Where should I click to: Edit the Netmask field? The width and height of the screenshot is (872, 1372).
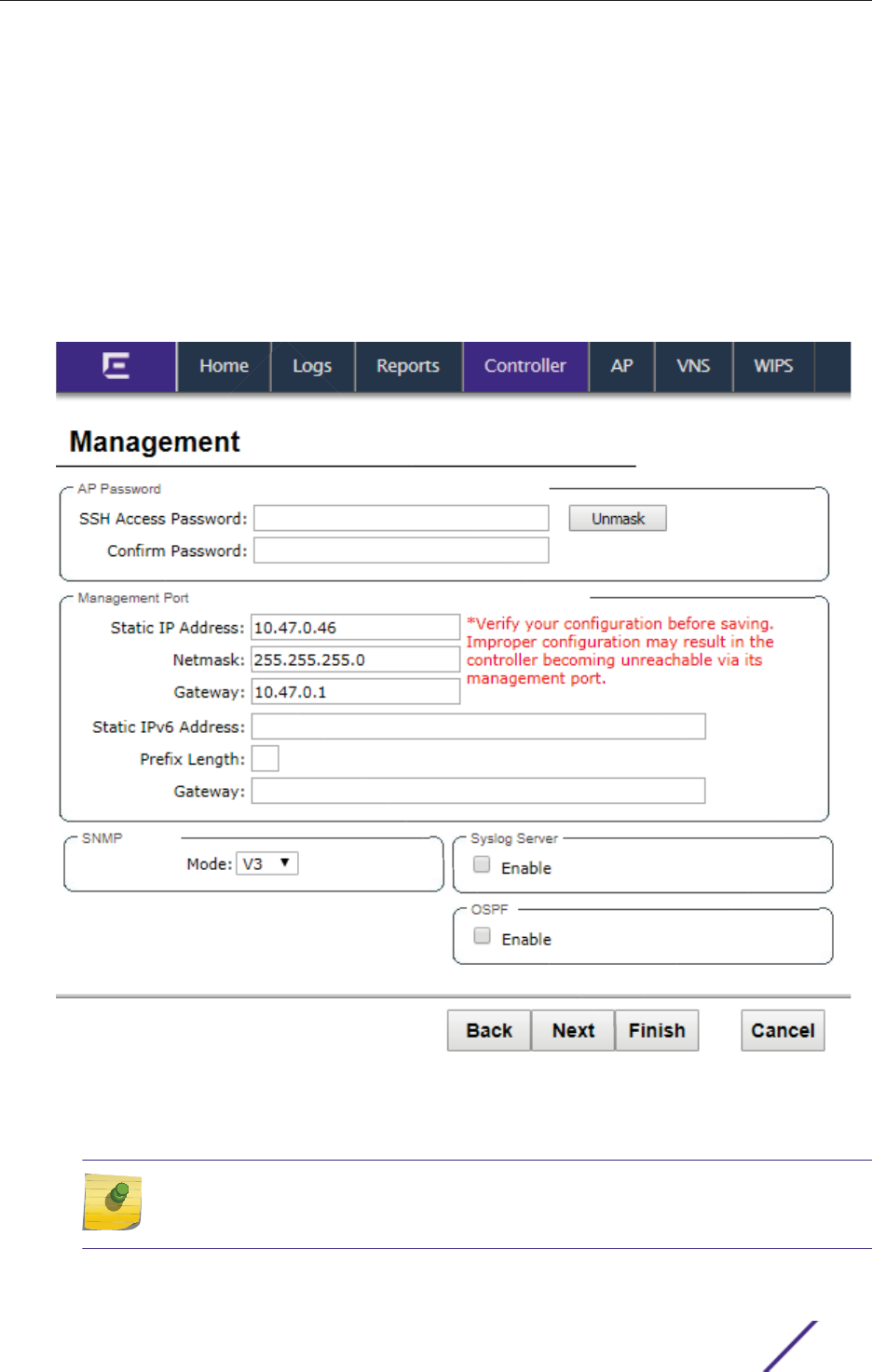pyautogui.click(x=356, y=659)
